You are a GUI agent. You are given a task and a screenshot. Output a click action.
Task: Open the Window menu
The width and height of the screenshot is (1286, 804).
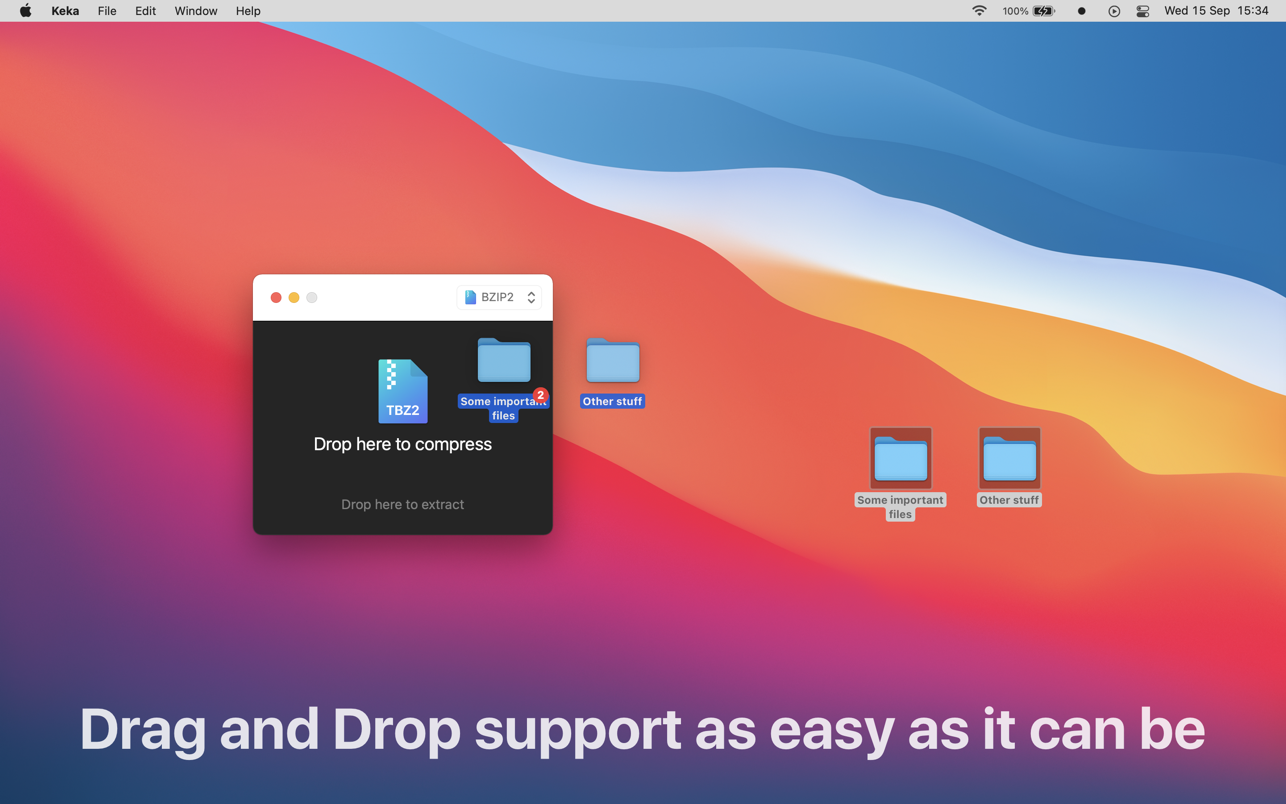tap(195, 11)
